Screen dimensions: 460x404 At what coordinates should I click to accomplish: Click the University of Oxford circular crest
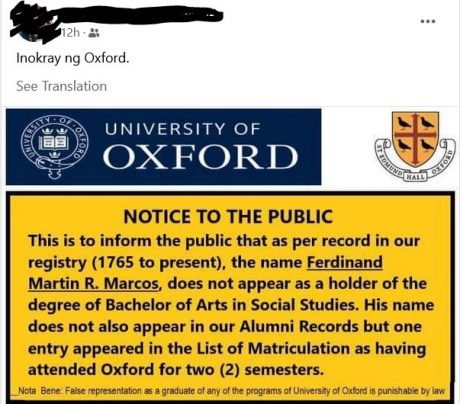55,147
